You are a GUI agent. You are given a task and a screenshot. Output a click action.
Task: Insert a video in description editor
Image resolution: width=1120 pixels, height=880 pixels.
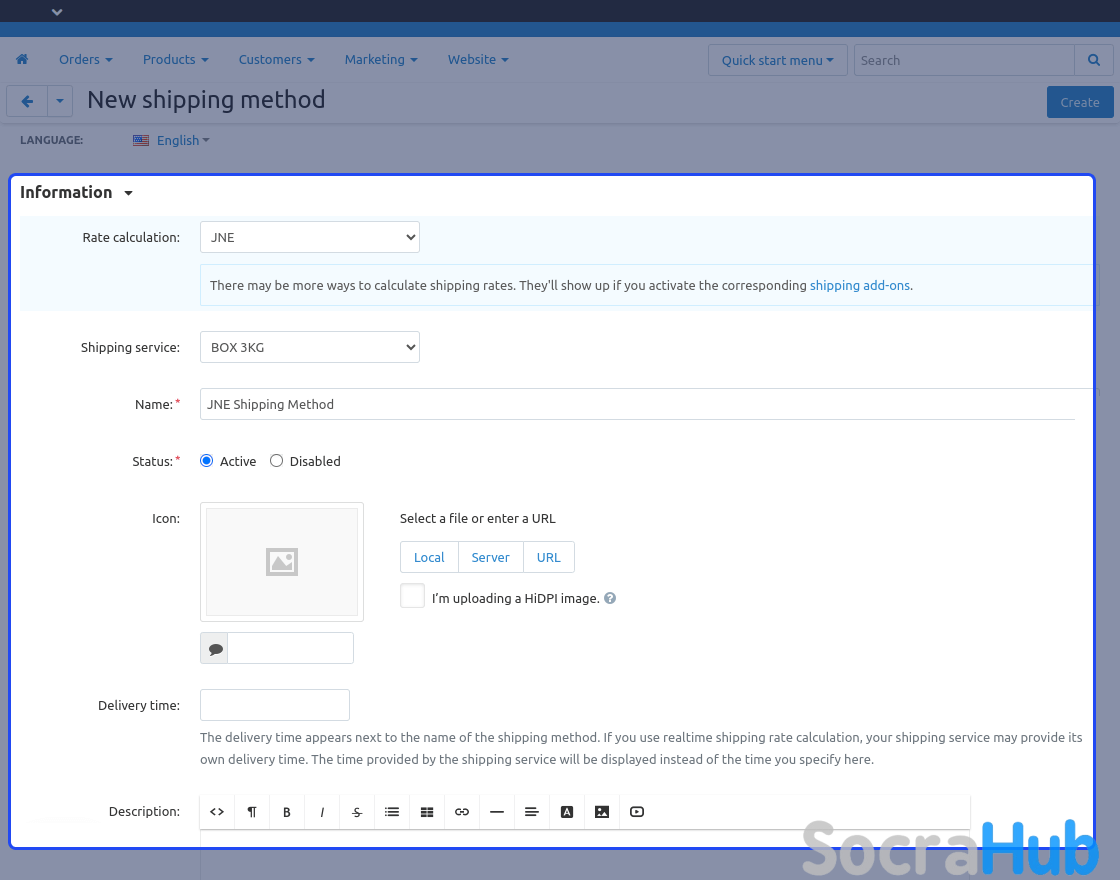(637, 812)
